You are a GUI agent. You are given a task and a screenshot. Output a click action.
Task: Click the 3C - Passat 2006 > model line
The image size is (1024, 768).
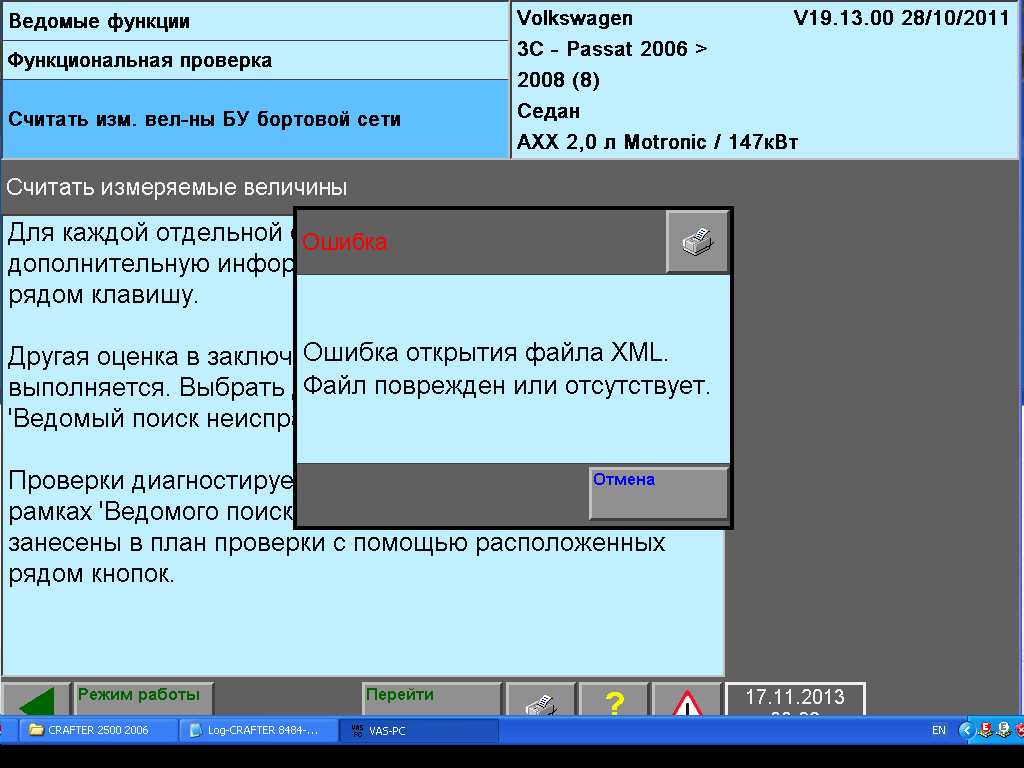point(612,49)
